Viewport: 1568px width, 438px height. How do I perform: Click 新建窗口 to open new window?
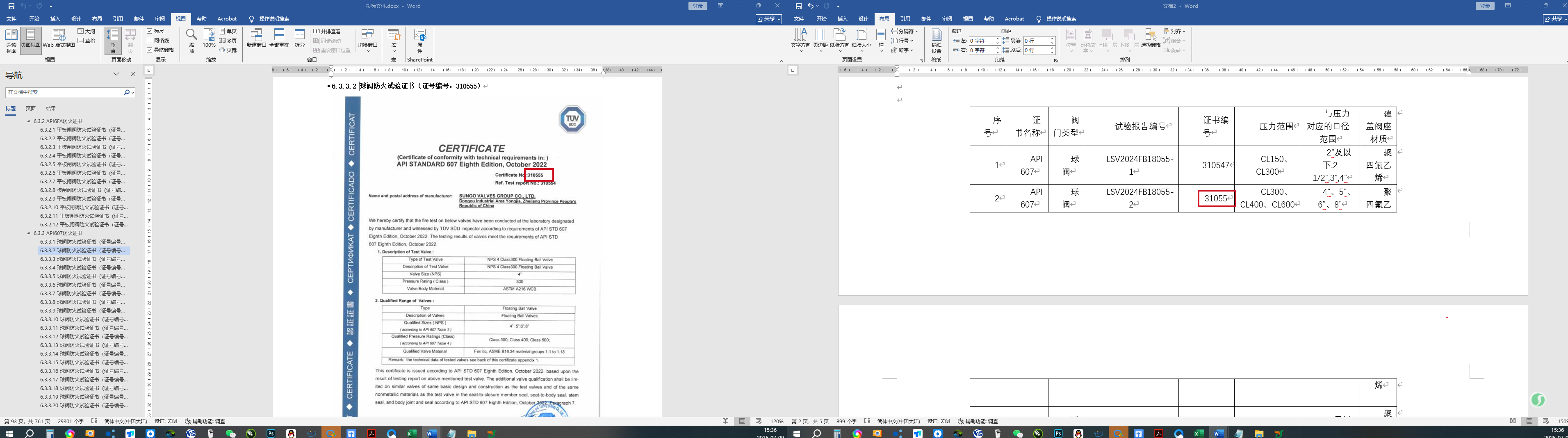pyautogui.click(x=256, y=39)
